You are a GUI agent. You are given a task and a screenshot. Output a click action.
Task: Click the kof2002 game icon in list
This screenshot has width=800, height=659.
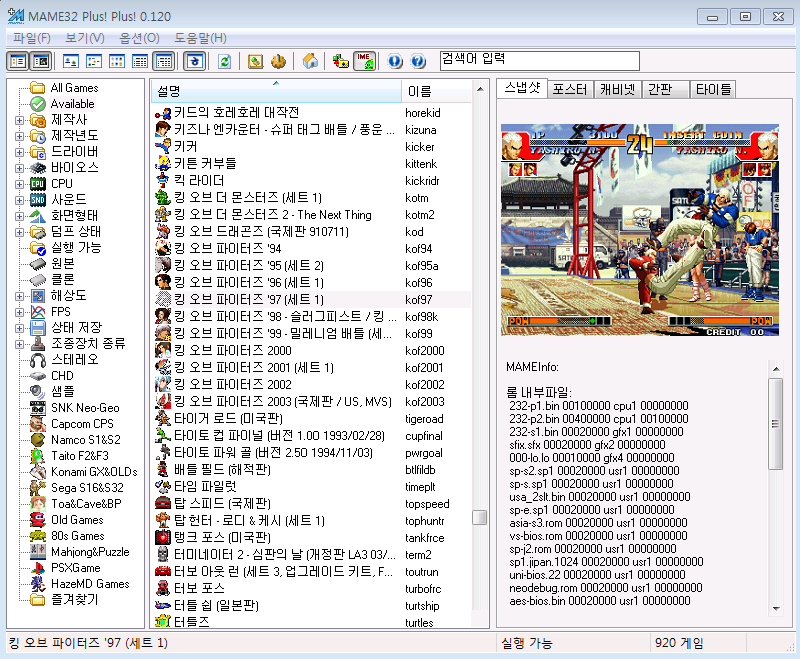pos(163,385)
